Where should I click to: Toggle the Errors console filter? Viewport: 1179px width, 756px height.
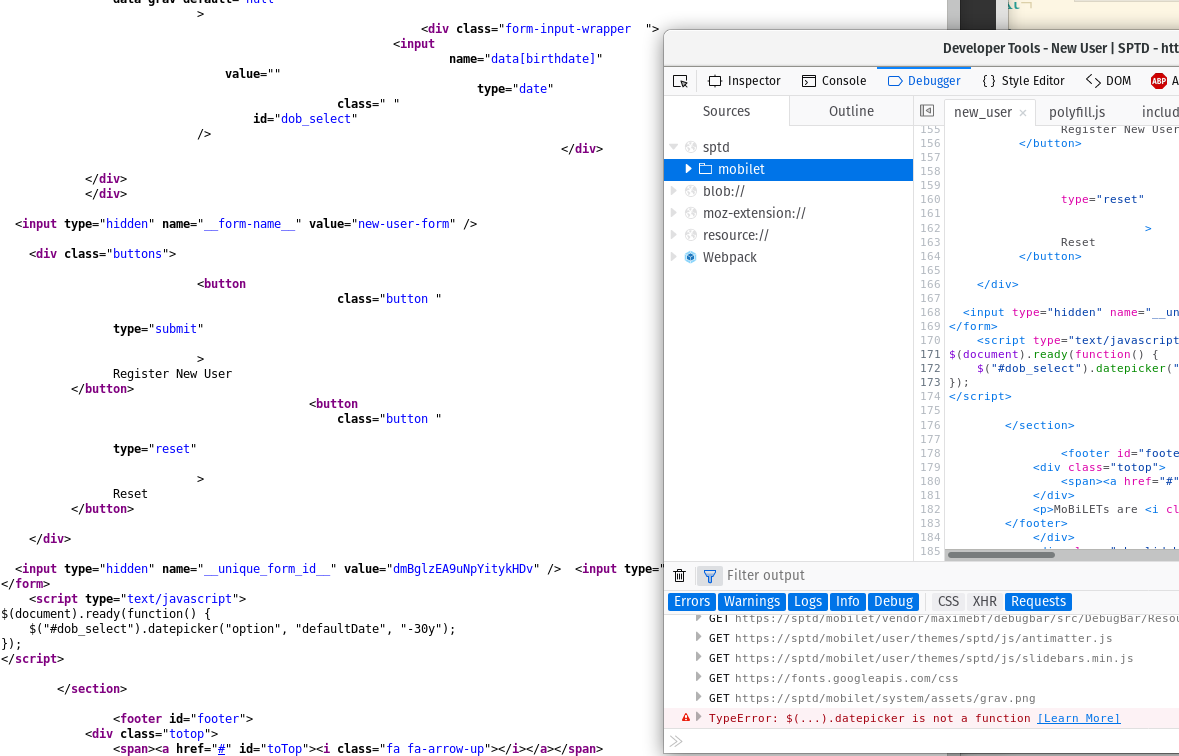tap(692, 602)
